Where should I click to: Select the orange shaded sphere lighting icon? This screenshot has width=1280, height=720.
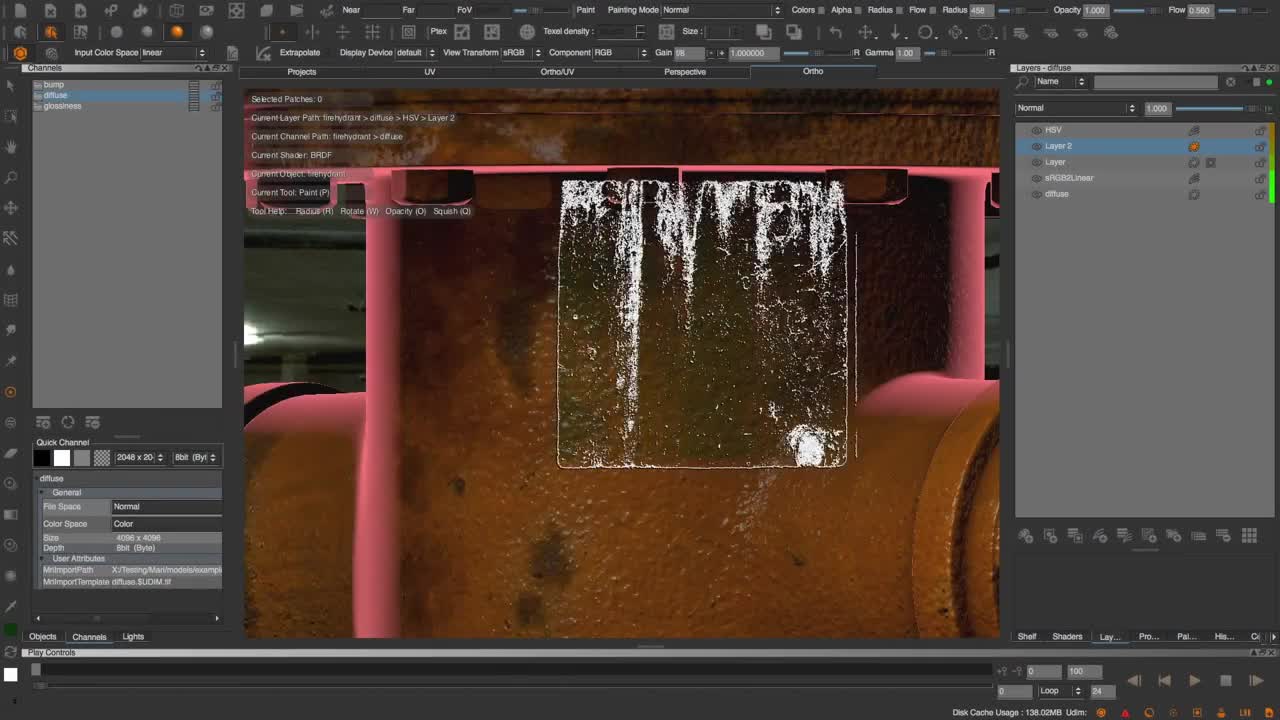(177, 32)
